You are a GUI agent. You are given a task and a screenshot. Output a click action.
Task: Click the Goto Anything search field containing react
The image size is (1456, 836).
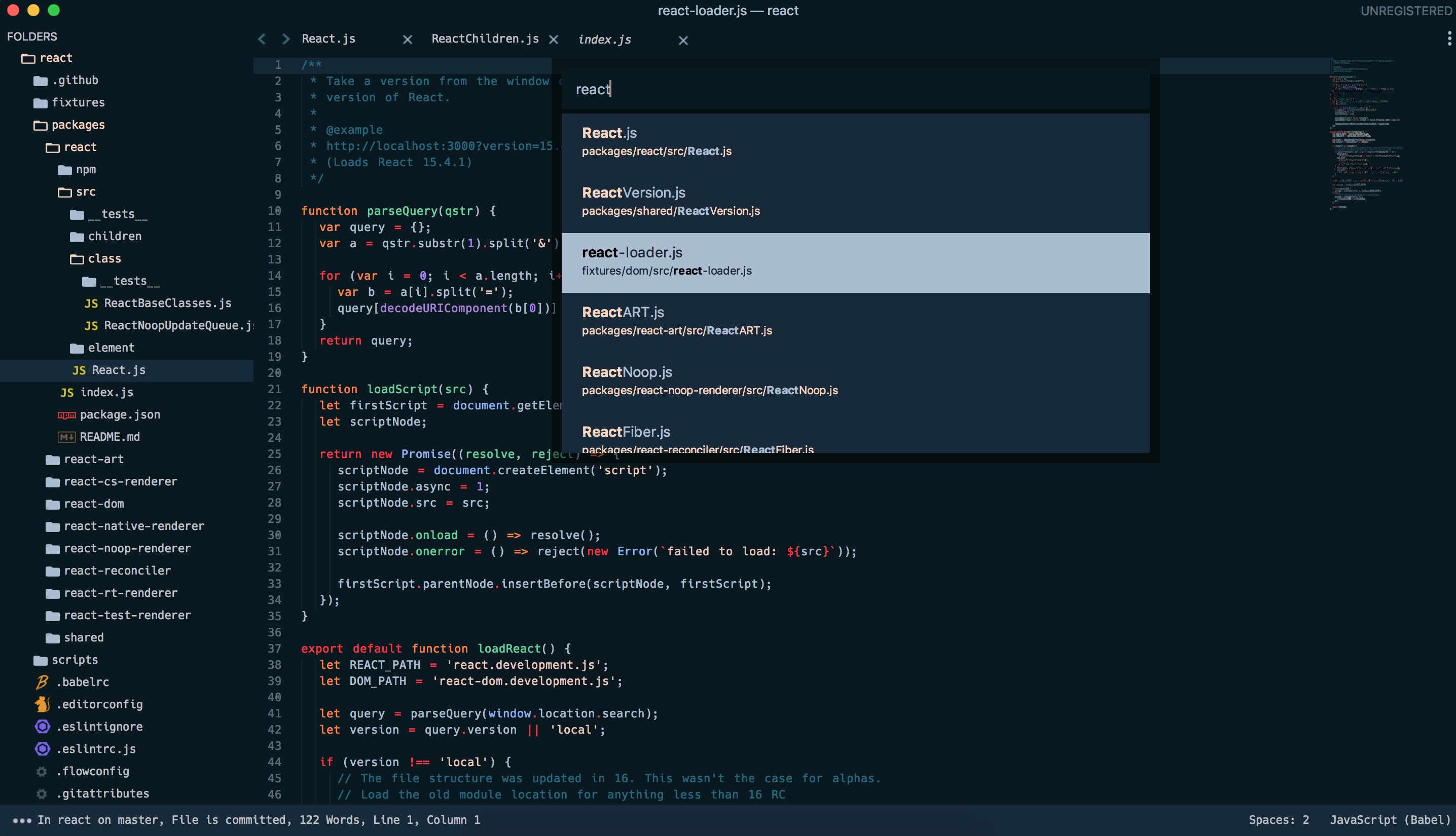click(855, 89)
